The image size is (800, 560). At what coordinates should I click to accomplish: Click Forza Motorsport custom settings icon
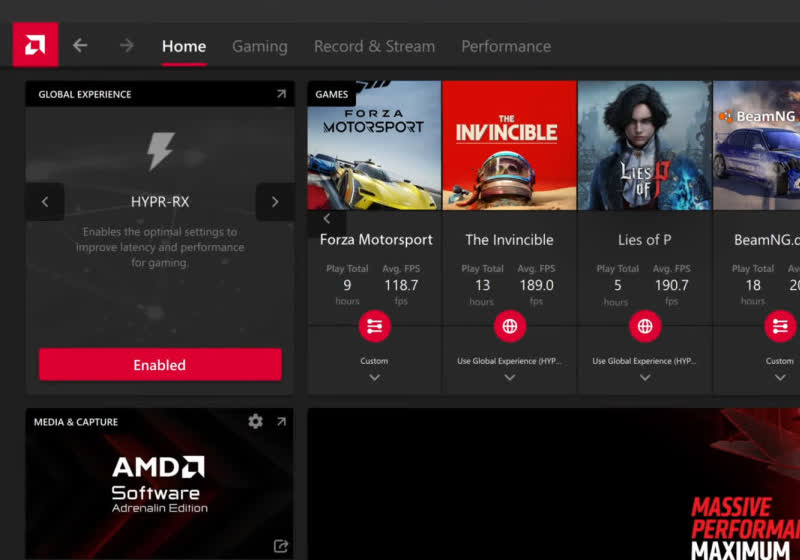(374, 326)
